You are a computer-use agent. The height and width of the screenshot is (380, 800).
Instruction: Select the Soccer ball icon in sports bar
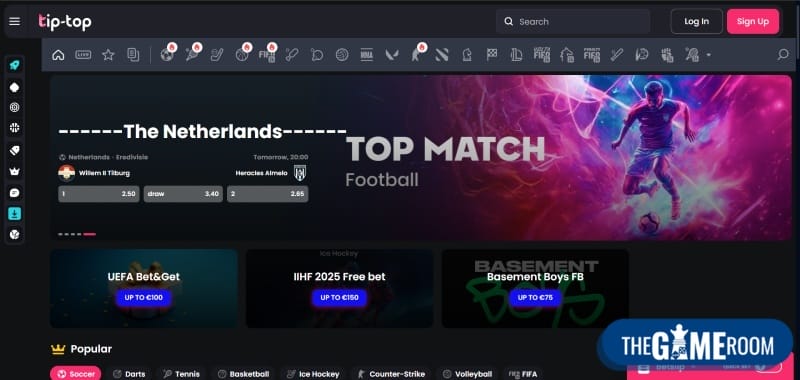coord(167,54)
